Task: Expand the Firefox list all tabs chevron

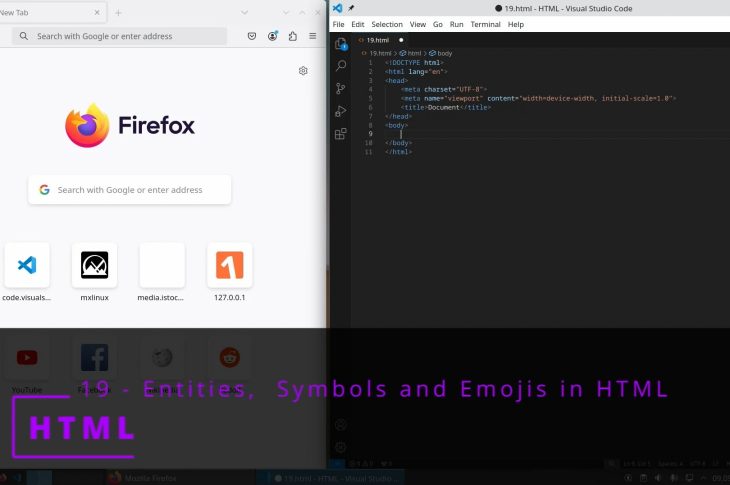Action: coord(246,13)
